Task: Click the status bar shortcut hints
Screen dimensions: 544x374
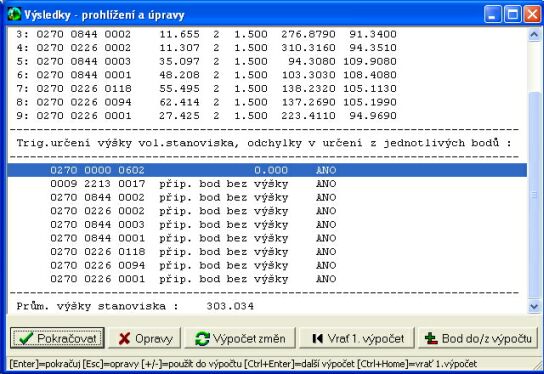Action: (x=243, y=364)
